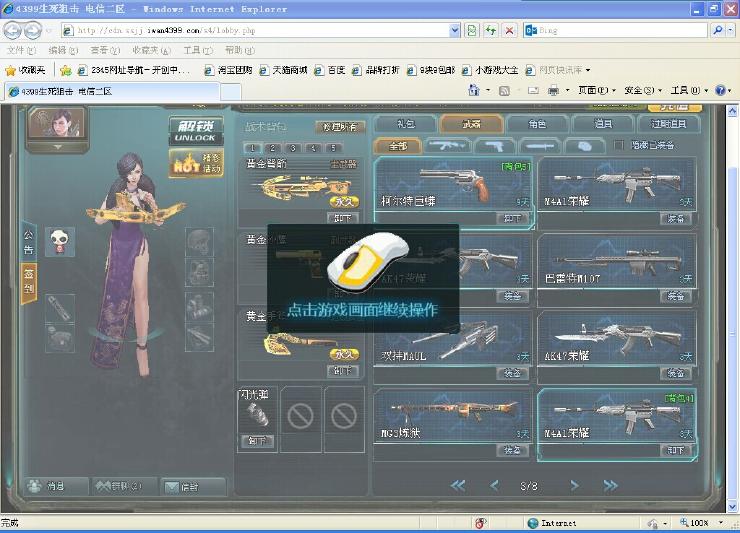740x533 pixels.
Task: Select tactical backpack slot 4
Action: click(x=313, y=148)
